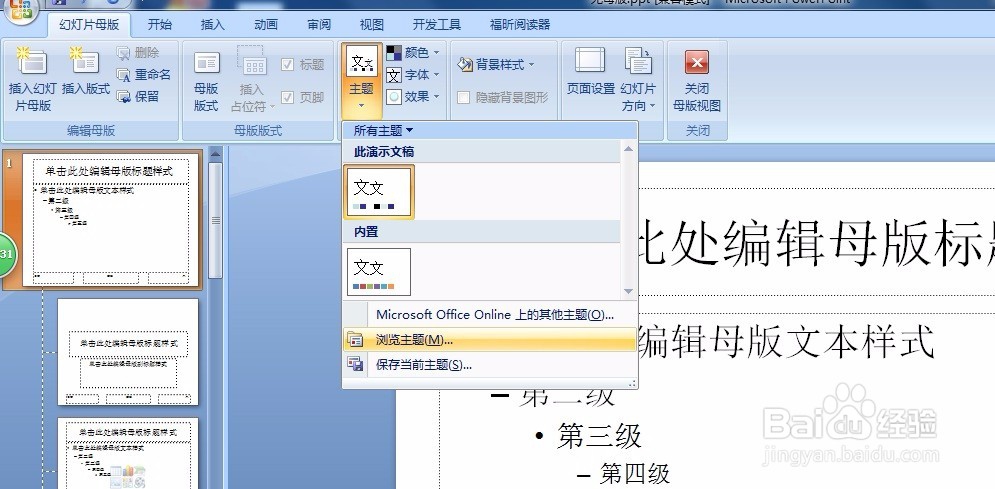Image resolution: width=995 pixels, height=489 pixels.
Task: Click the Office button logo
Action: tap(21, 10)
